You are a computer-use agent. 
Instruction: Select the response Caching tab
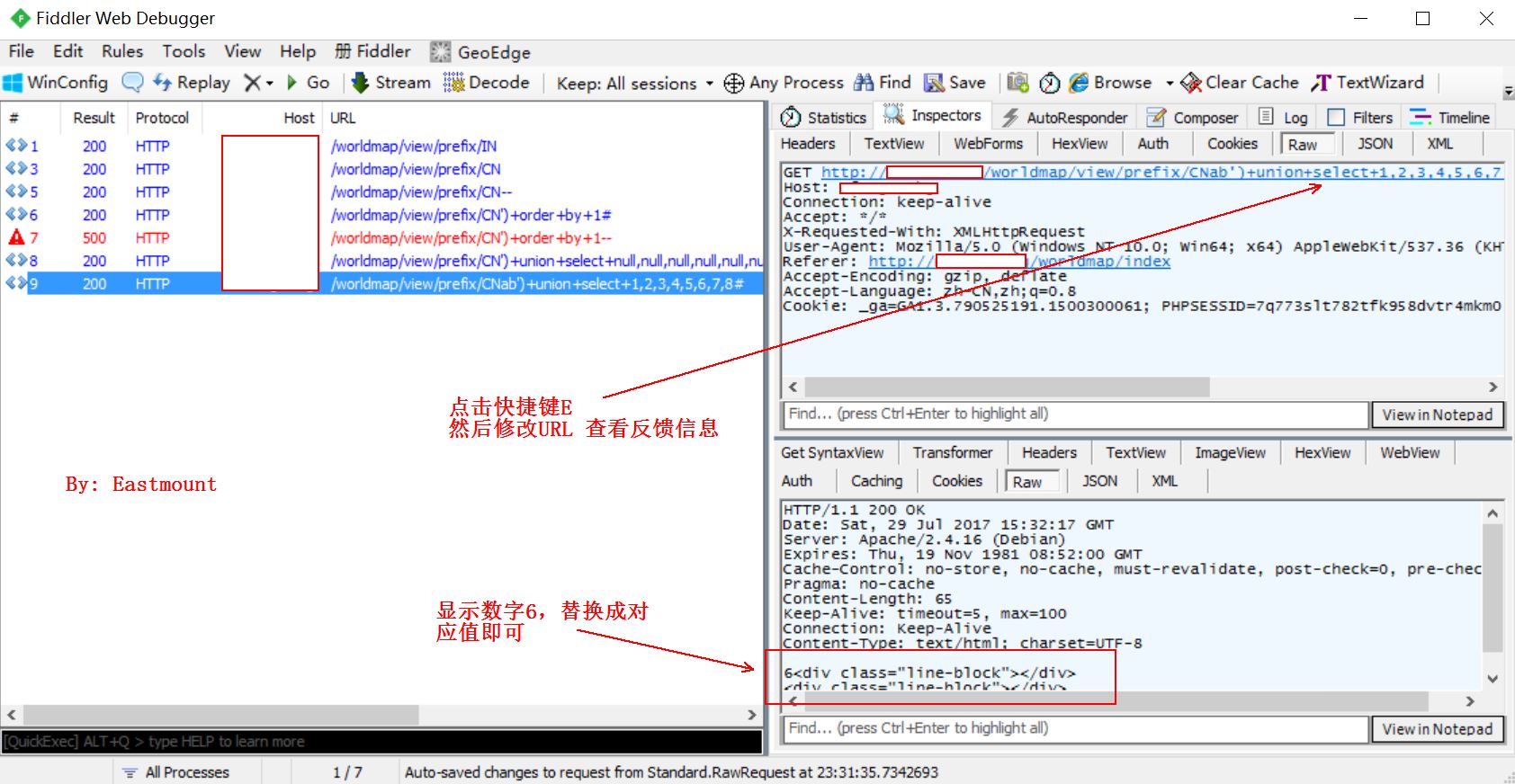coord(876,481)
